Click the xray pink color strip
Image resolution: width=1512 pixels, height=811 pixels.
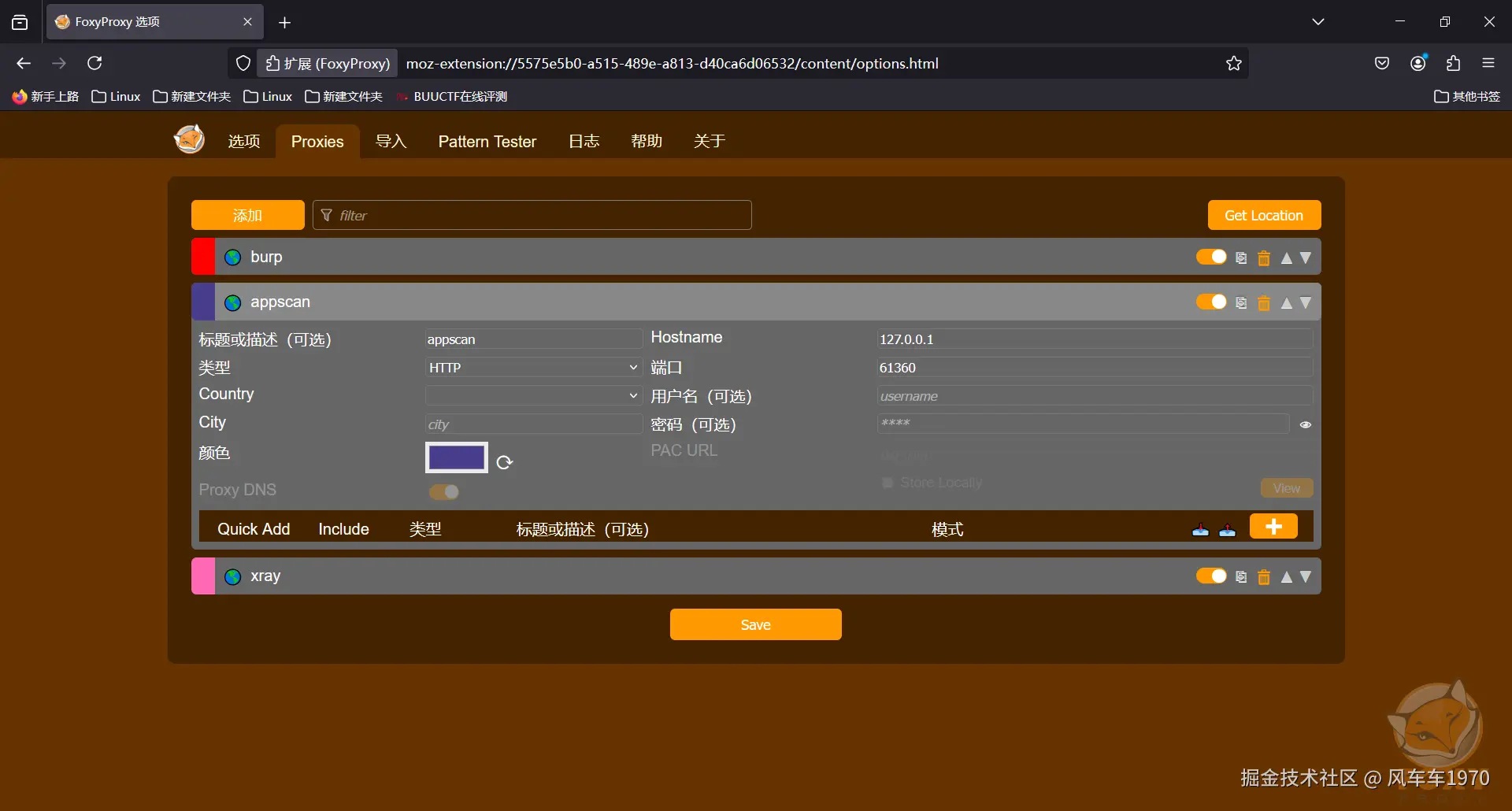203,576
